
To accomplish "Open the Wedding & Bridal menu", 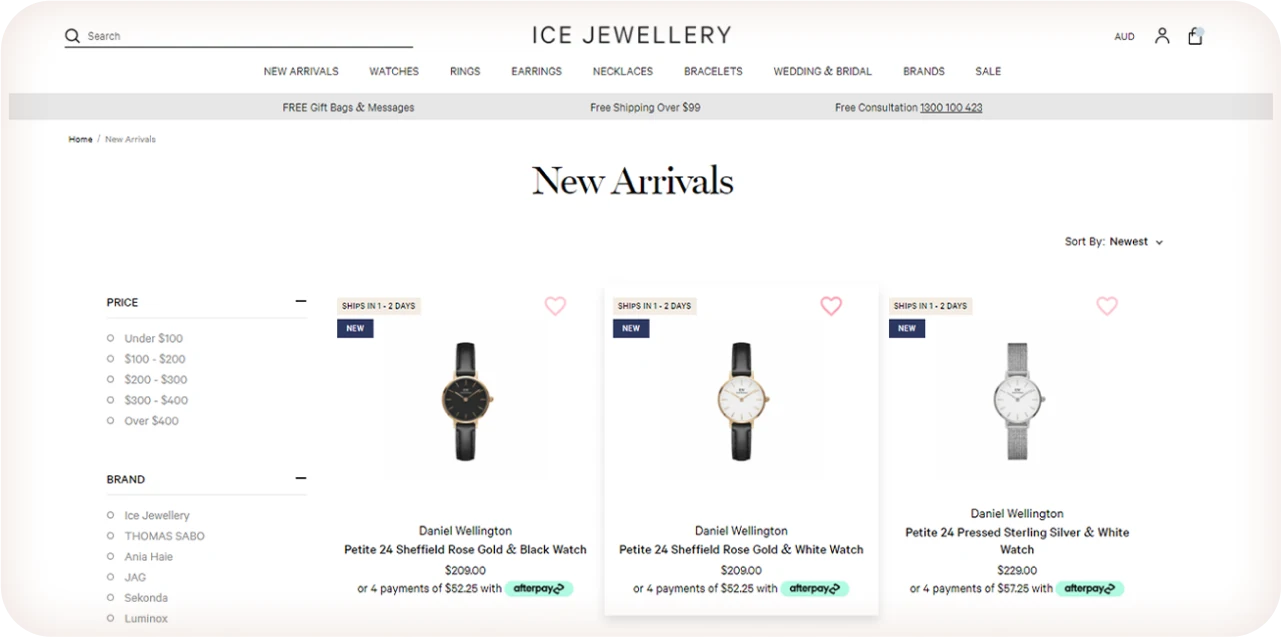I will pos(822,72).
